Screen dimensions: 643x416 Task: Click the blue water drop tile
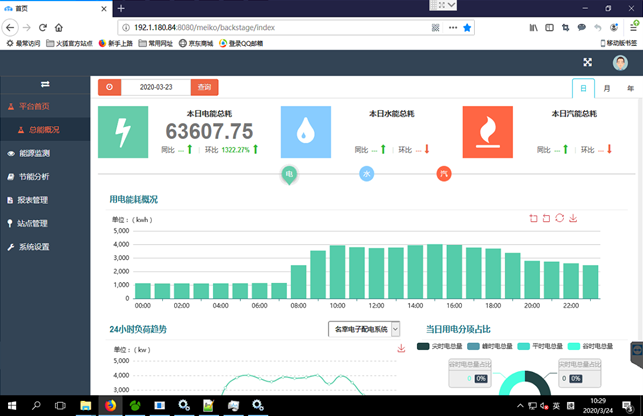click(x=306, y=132)
